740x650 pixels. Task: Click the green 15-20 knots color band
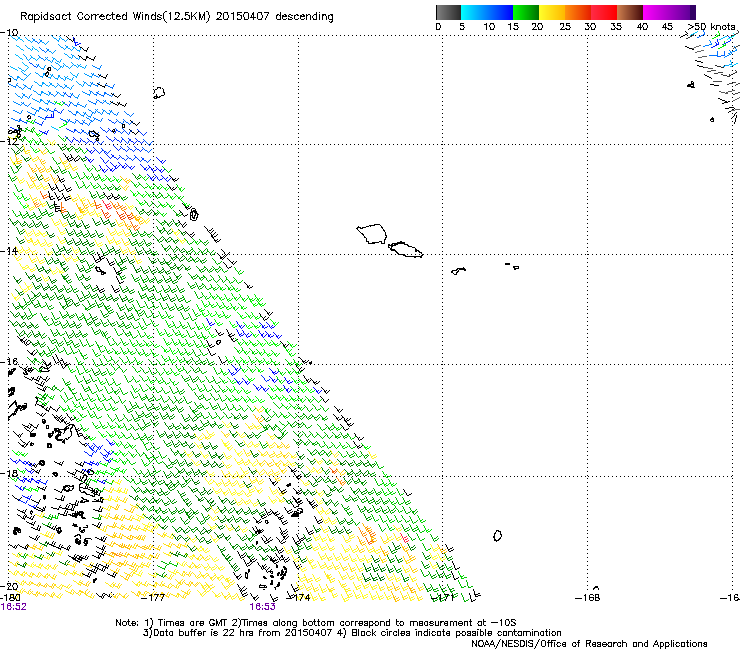526,12
